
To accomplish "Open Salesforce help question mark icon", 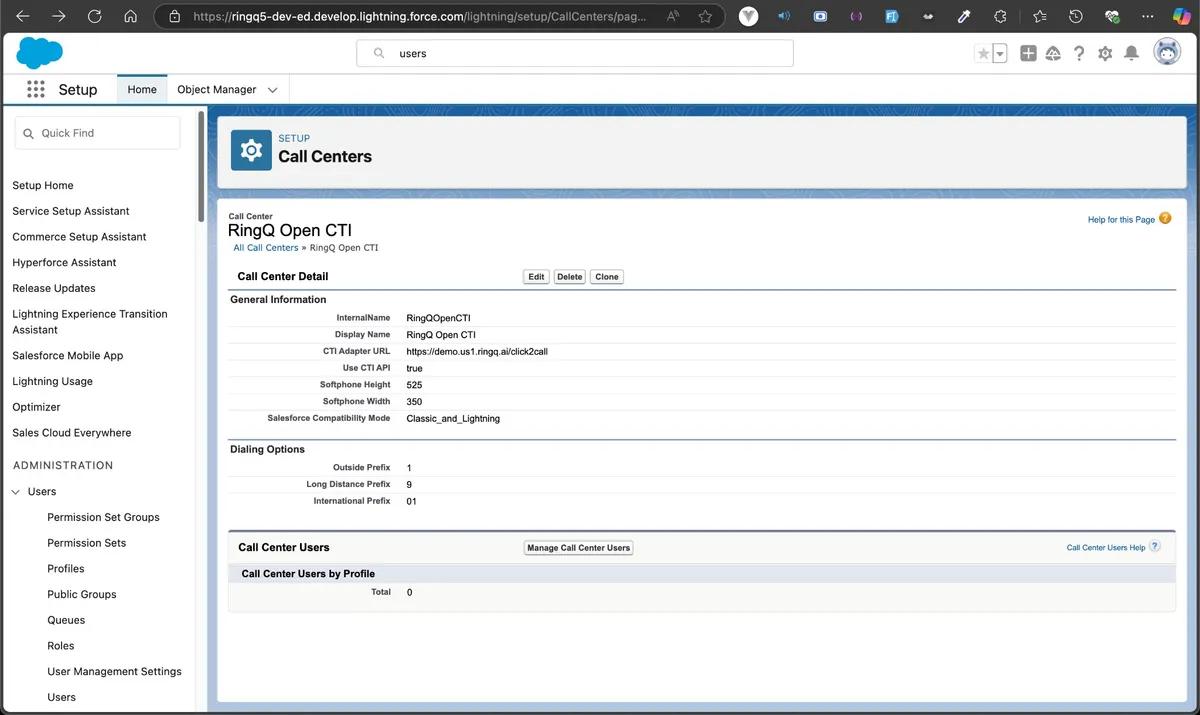I will (1079, 53).
